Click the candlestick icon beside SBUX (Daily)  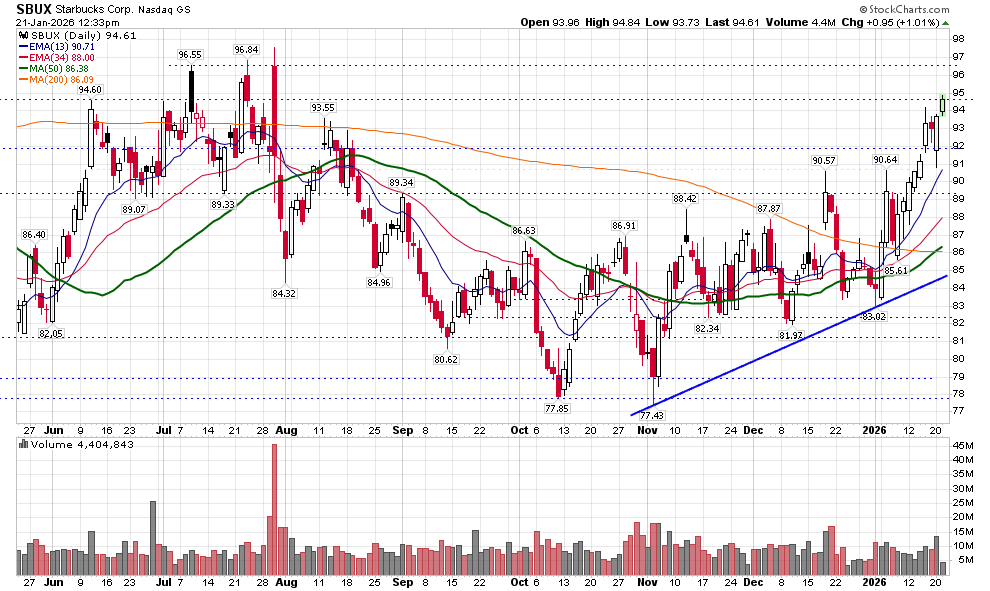tap(26, 34)
